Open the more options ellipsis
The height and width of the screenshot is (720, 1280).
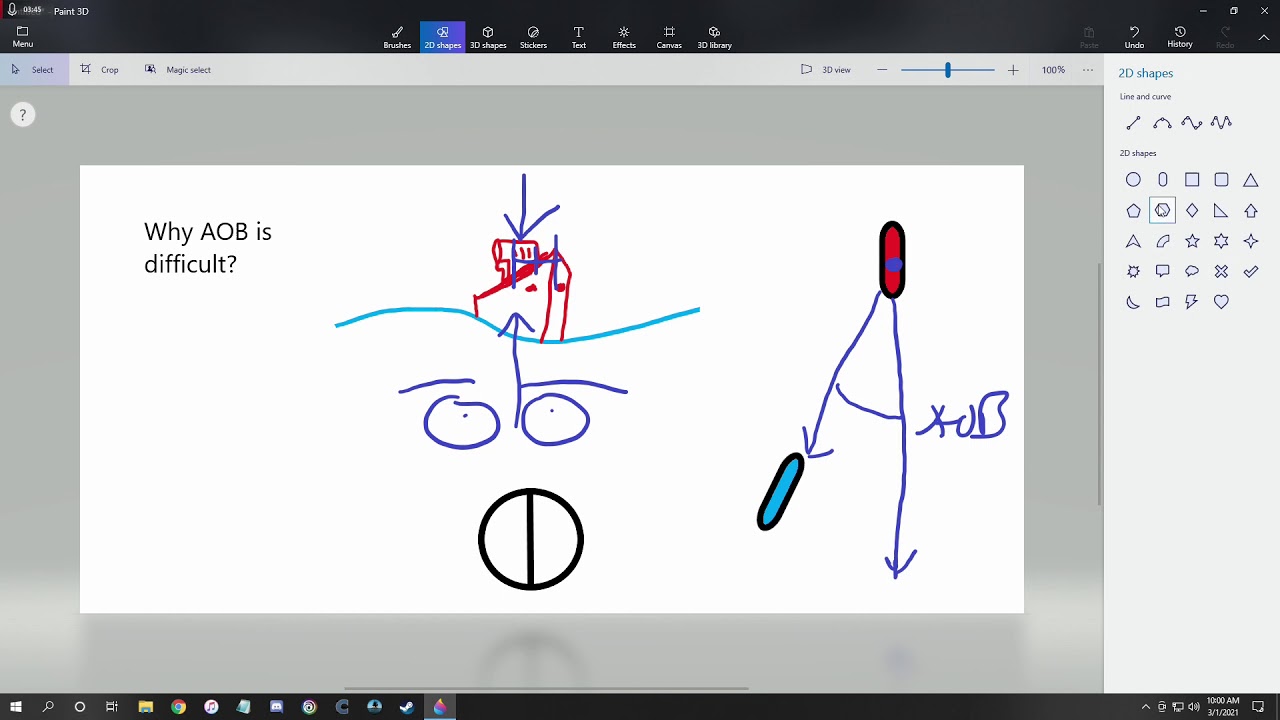tap(1088, 70)
